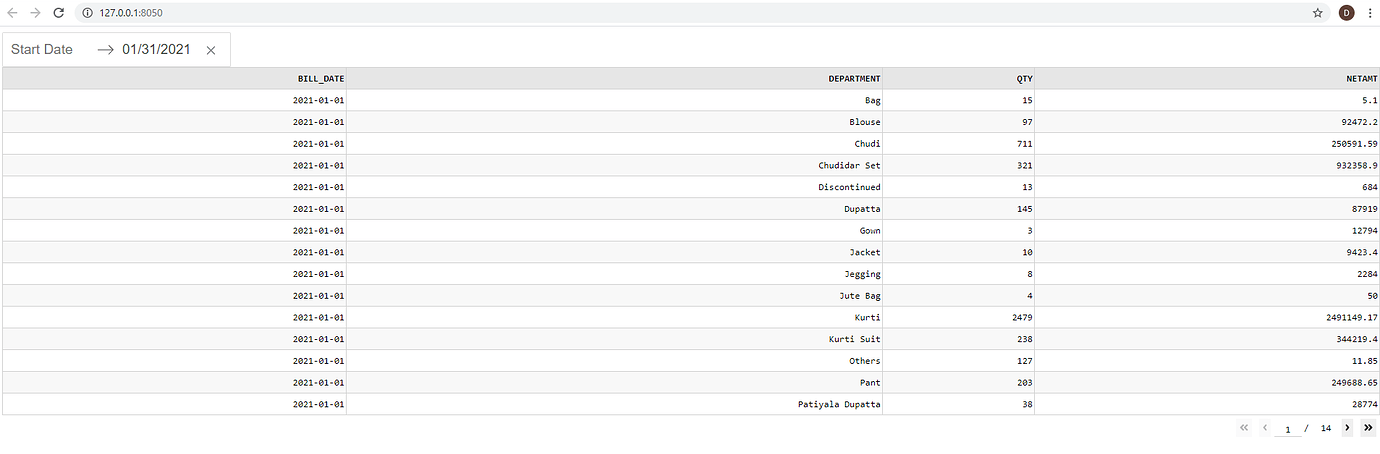Click the BILL_DATE column header
This screenshot has width=1380, height=454.
click(321, 78)
